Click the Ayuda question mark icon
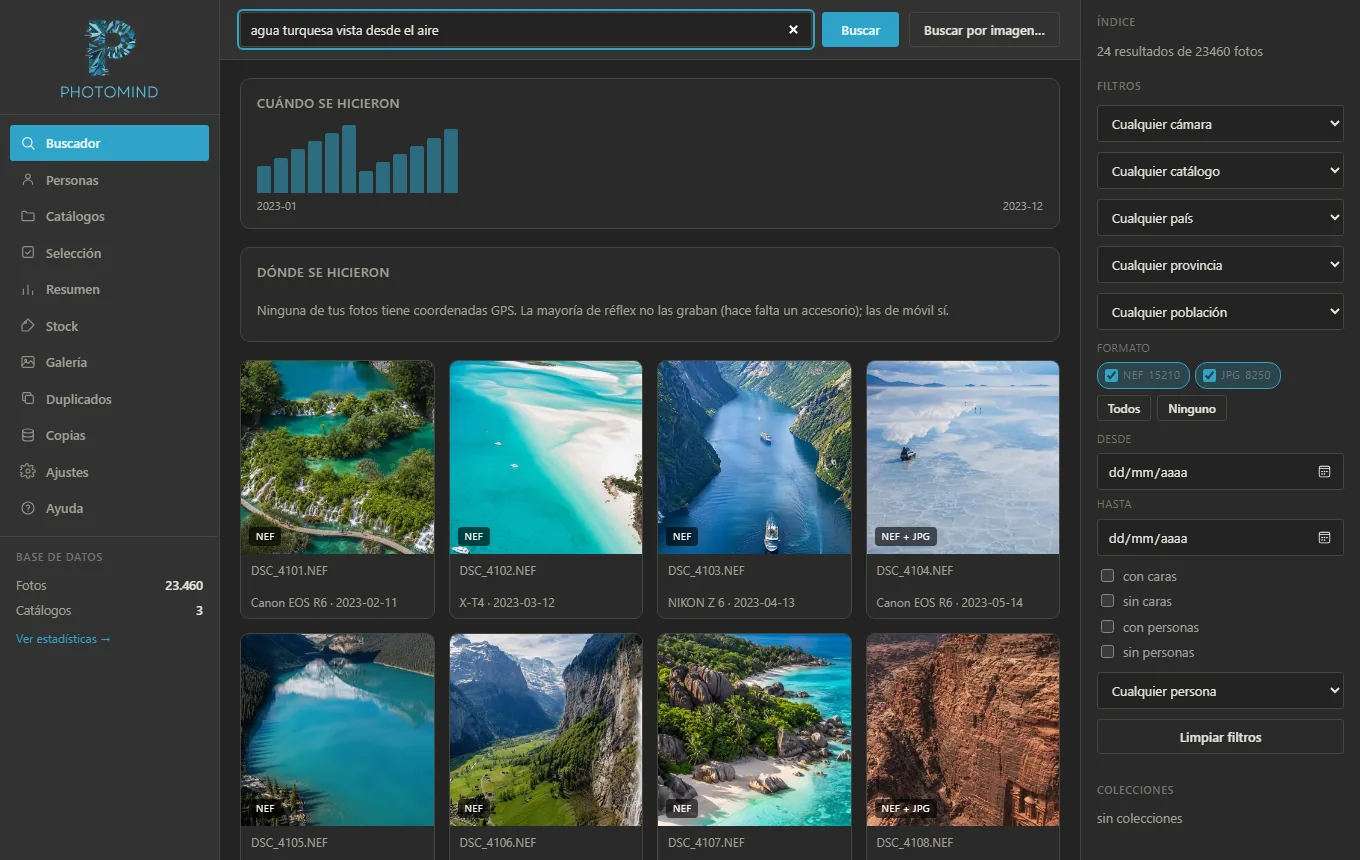The image size is (1360, 860). pyautogui.click(x=28, y=508)
